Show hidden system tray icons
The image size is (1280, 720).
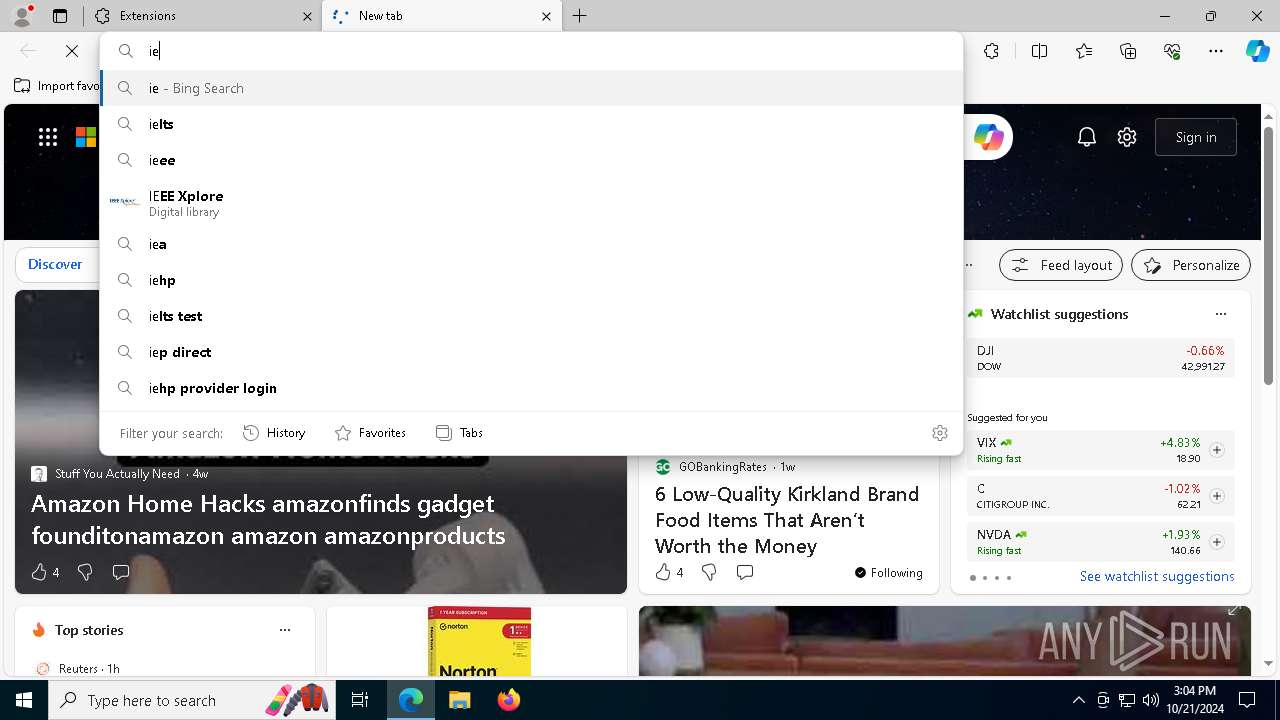1078,700
